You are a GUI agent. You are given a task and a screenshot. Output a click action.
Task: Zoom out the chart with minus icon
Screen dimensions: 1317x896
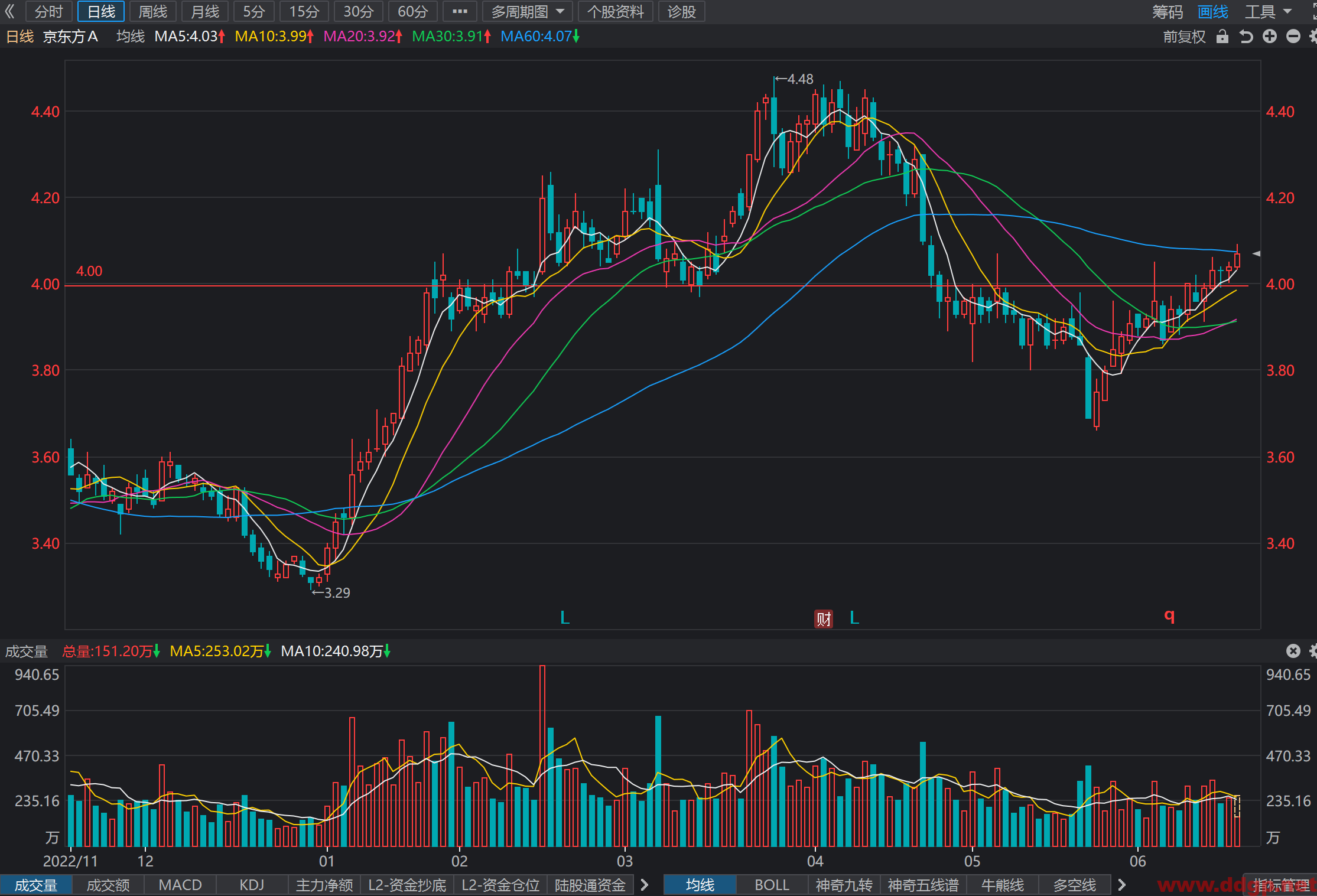[x=1293, y=37]
